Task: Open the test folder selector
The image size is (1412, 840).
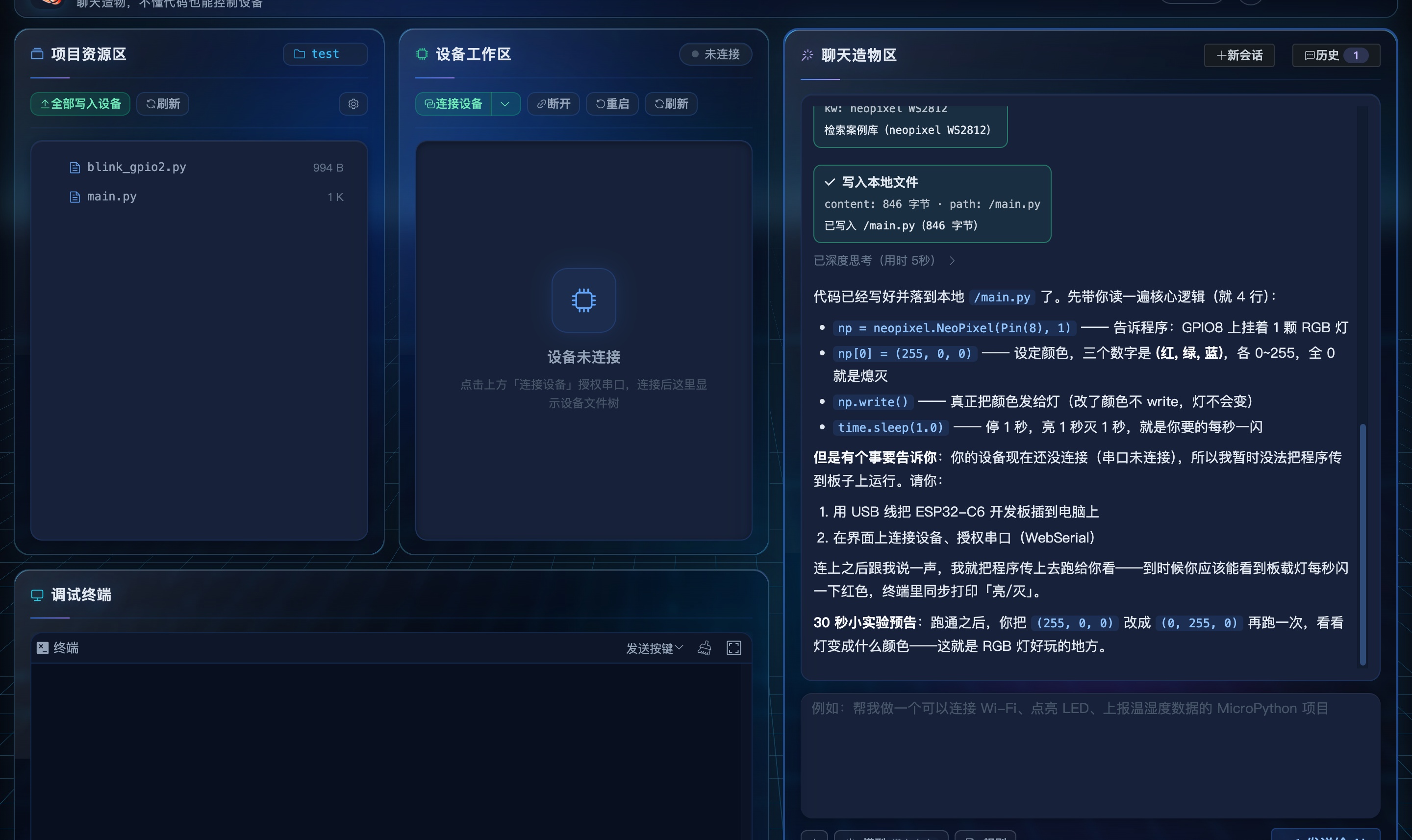Action: tap(325, 54)
